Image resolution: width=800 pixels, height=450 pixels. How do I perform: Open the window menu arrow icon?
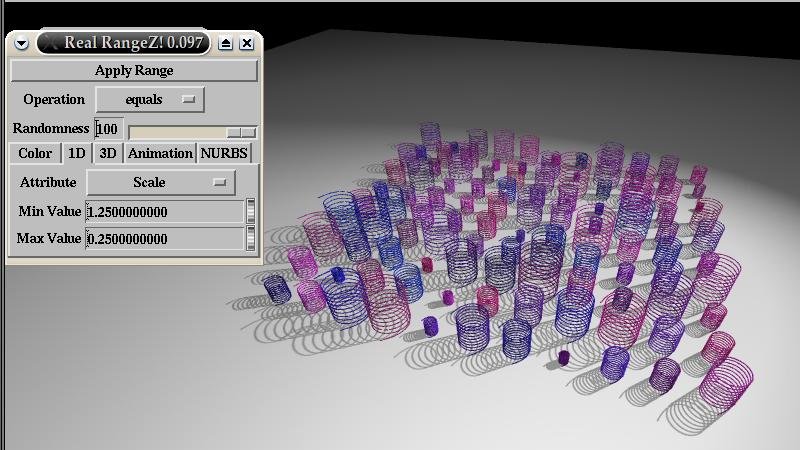(21, 43)
